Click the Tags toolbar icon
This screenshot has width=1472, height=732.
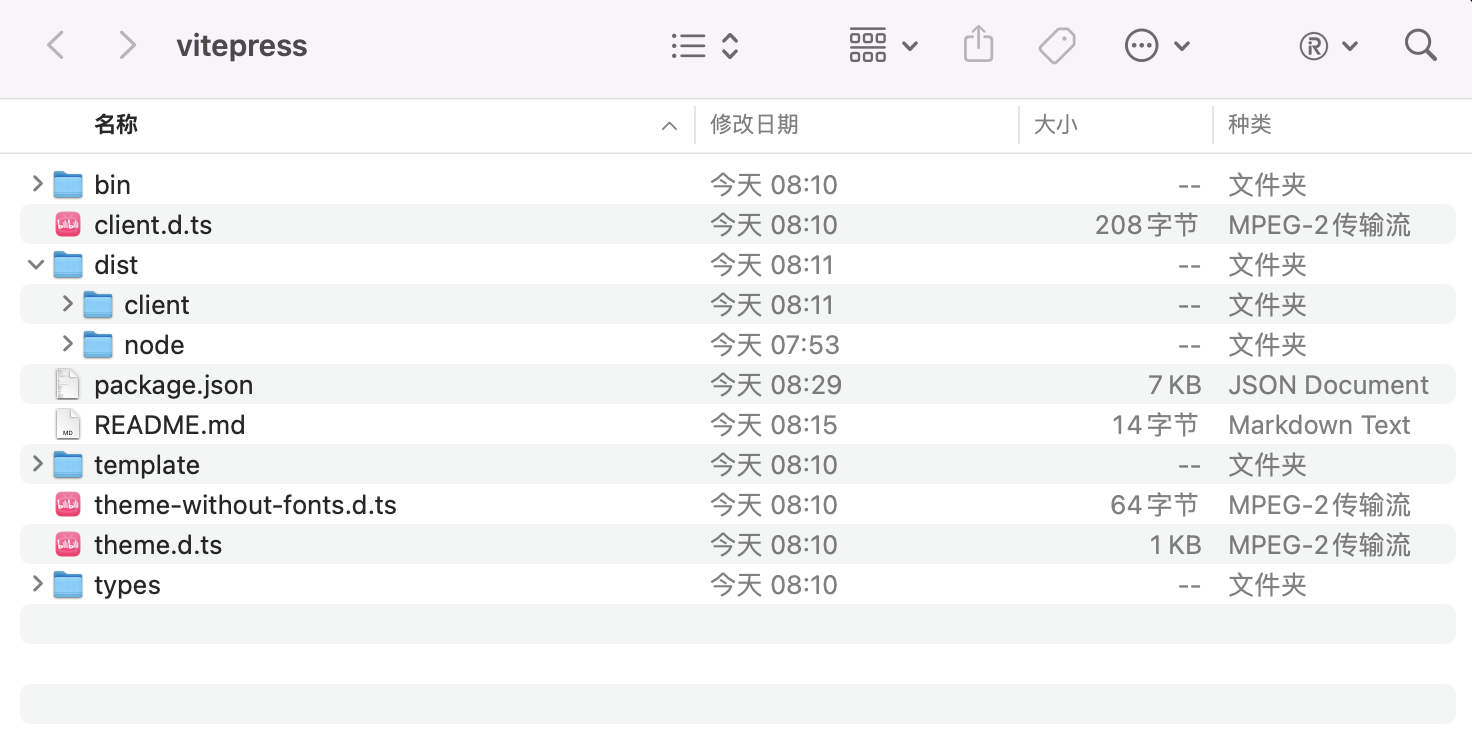point(1056,46)
